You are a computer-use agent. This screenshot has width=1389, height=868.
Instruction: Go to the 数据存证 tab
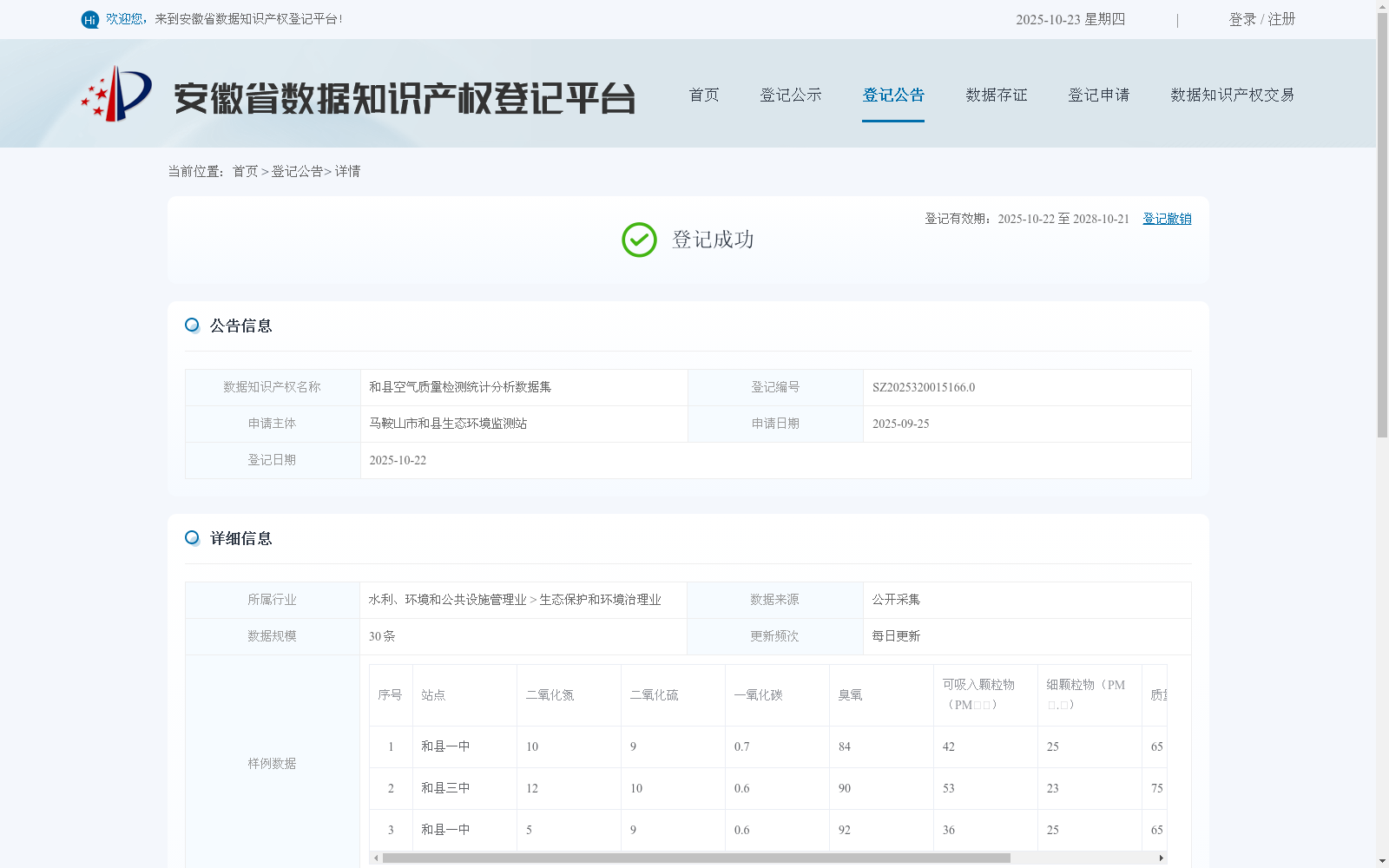coord(997,95)
